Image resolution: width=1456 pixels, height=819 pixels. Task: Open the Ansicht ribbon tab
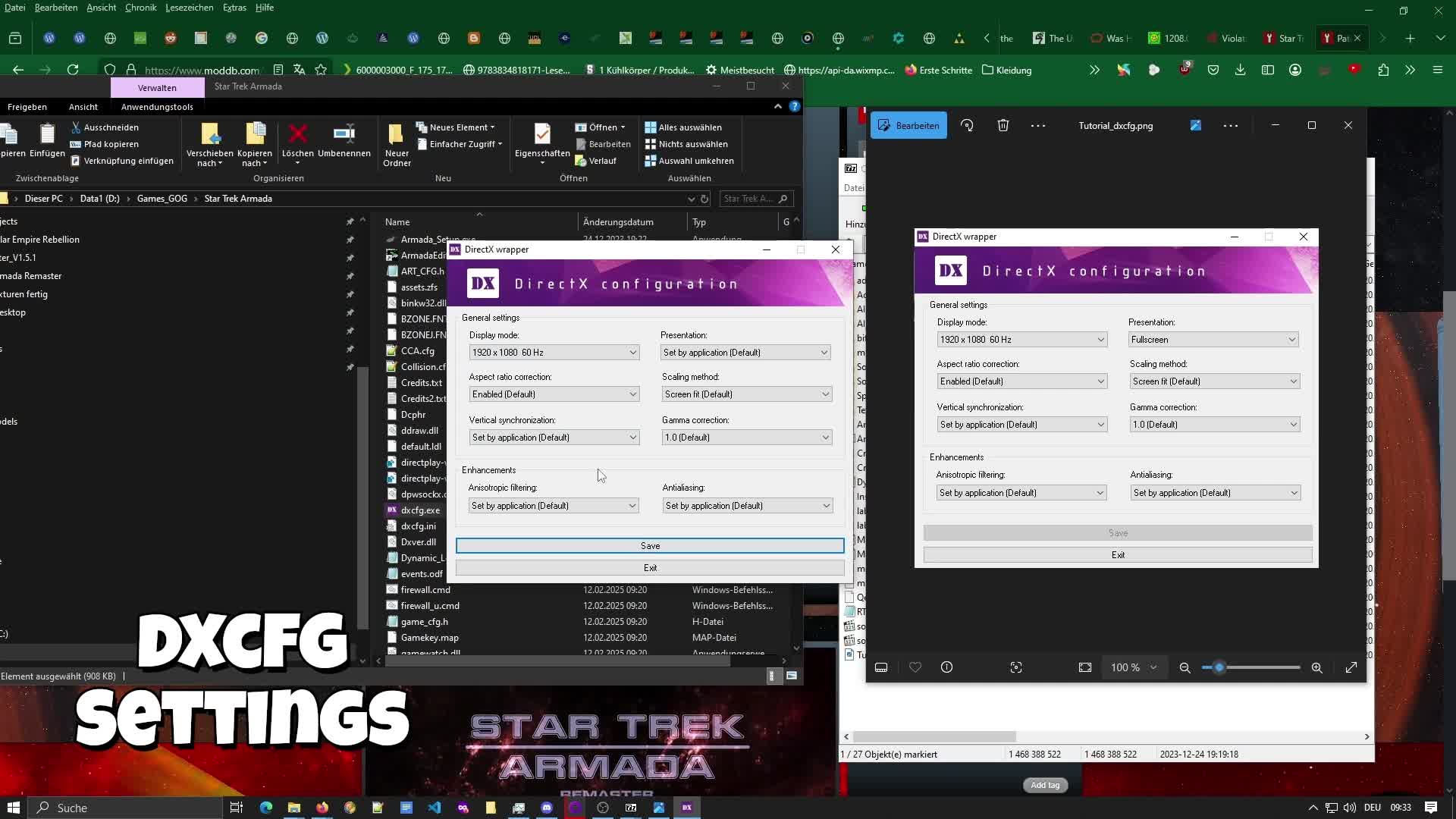(83, 107)
